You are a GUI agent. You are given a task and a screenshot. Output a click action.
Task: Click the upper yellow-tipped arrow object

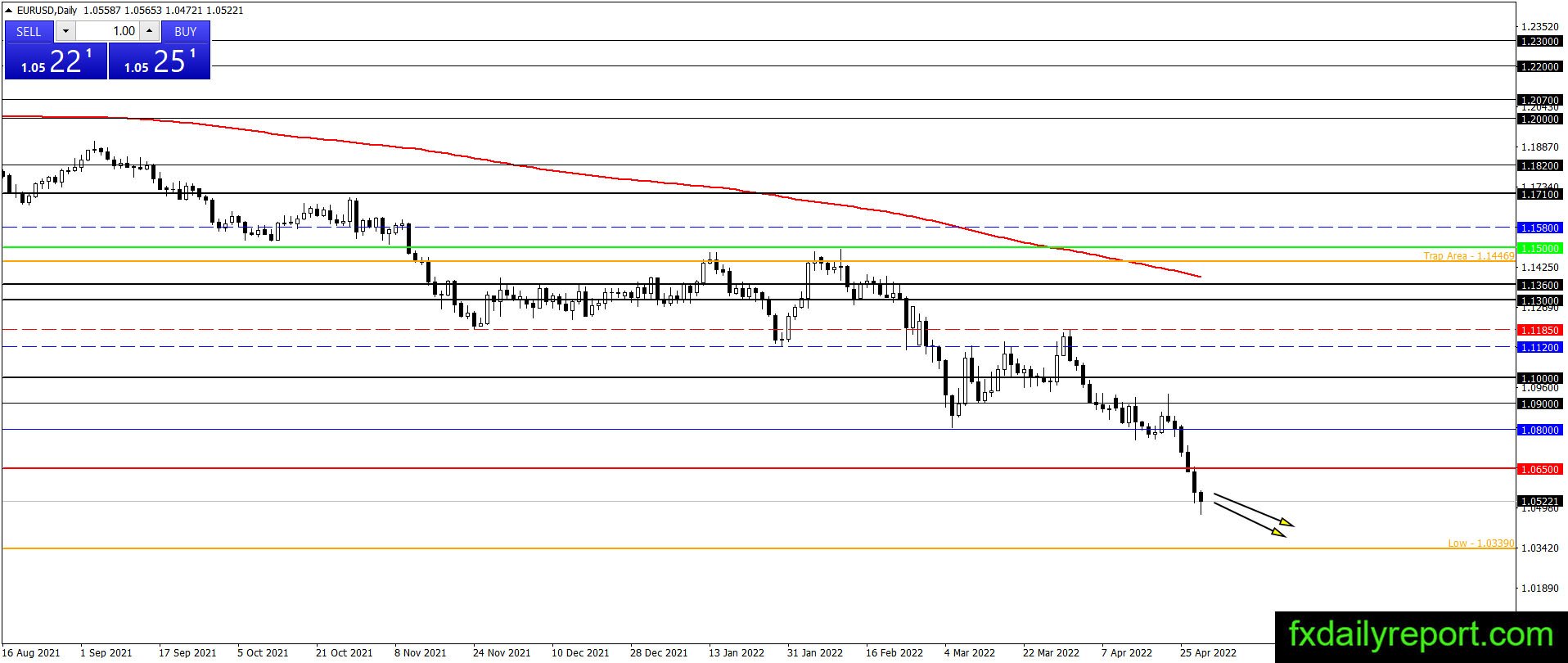[1253, 509]
